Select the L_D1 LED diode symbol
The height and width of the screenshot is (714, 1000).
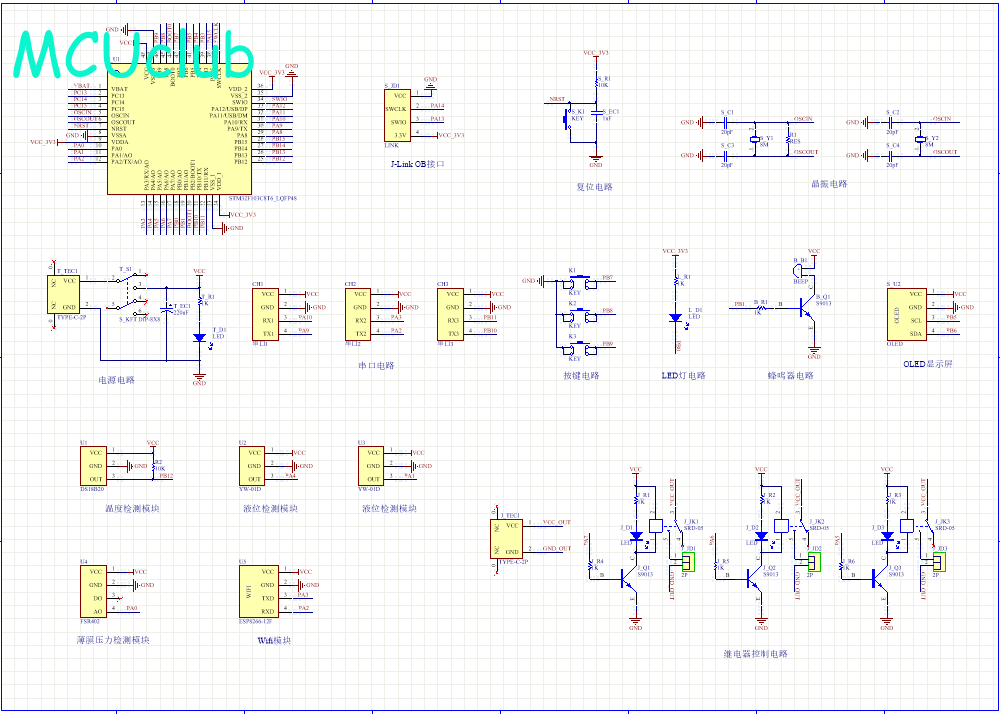click(x=675, y=317)
